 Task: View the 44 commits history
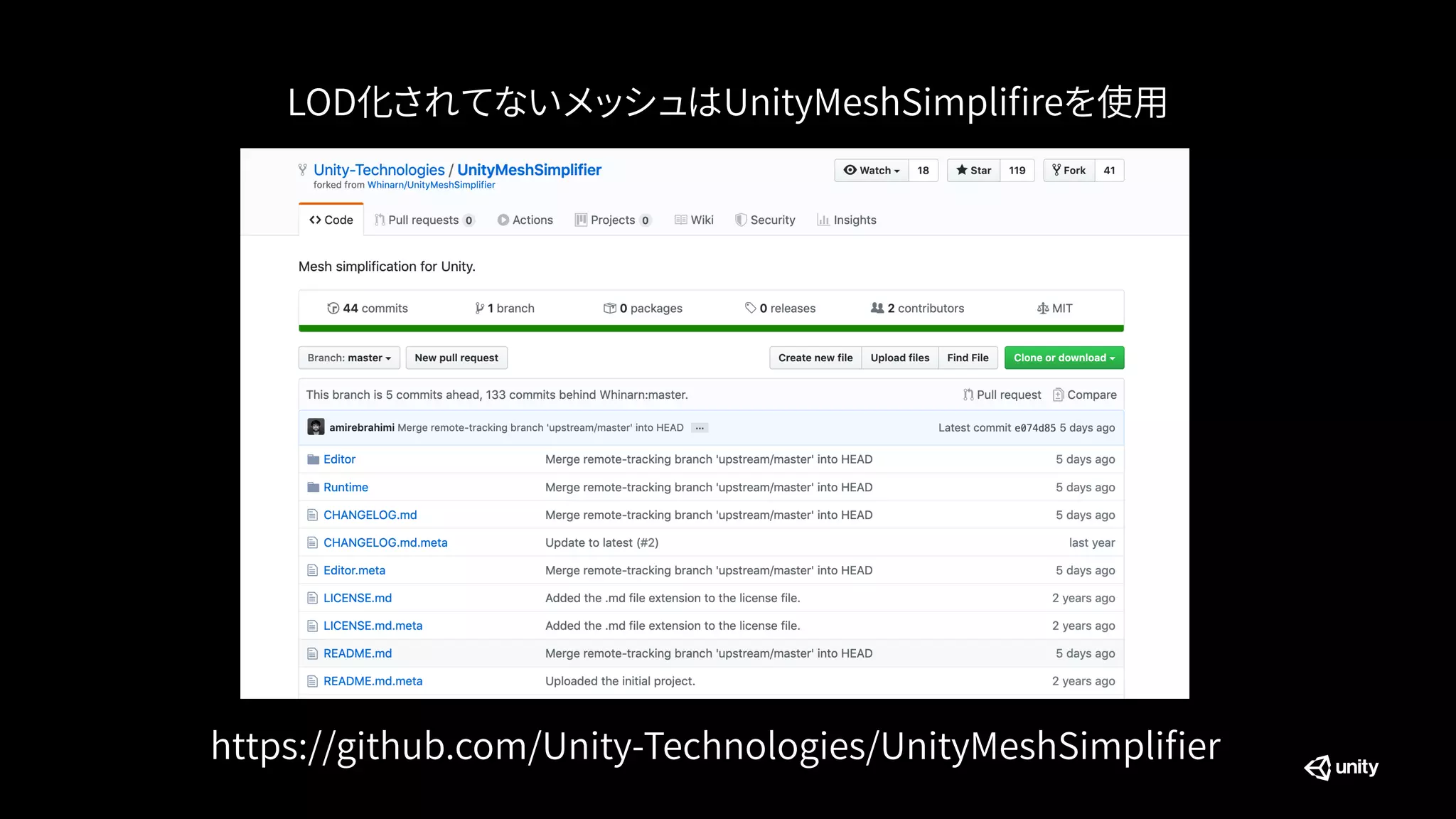[368, 308]
